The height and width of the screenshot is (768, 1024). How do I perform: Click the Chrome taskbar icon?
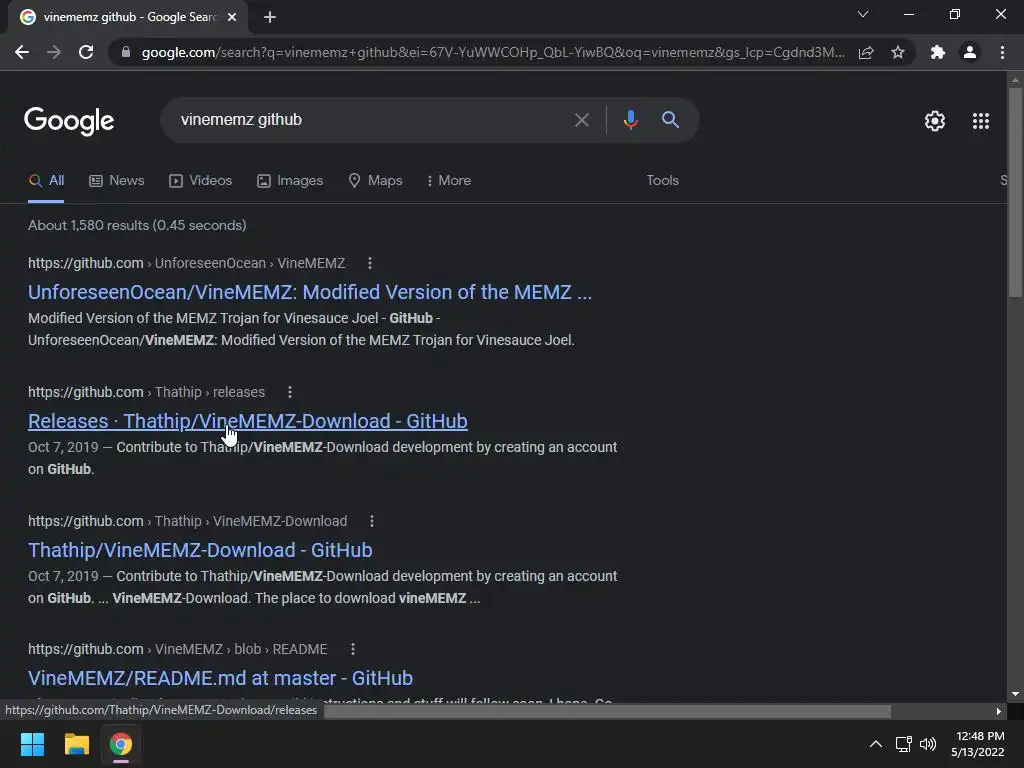point(120,744)
